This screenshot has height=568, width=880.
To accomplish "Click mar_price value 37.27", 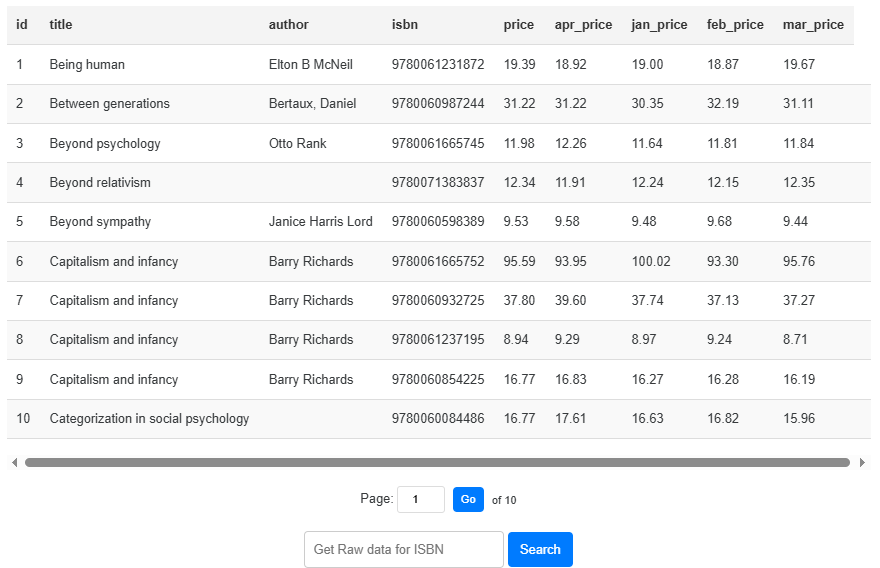I will (x=799, y=300).
